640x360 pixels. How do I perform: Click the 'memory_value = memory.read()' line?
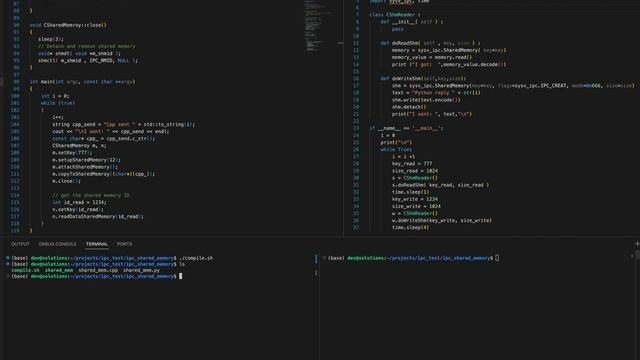[x=432, y=57]
